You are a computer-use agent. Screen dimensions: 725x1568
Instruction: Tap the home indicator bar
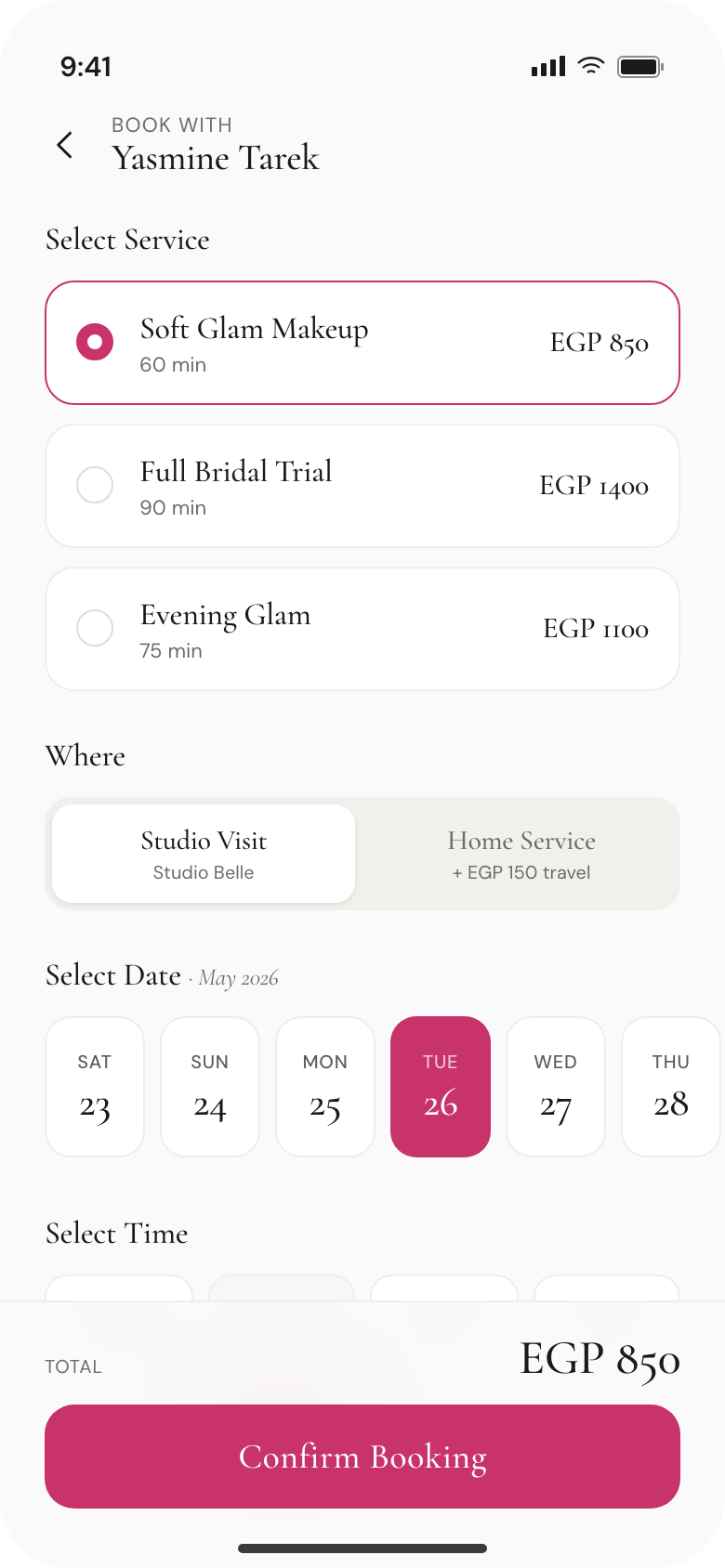coord(362,1548)
